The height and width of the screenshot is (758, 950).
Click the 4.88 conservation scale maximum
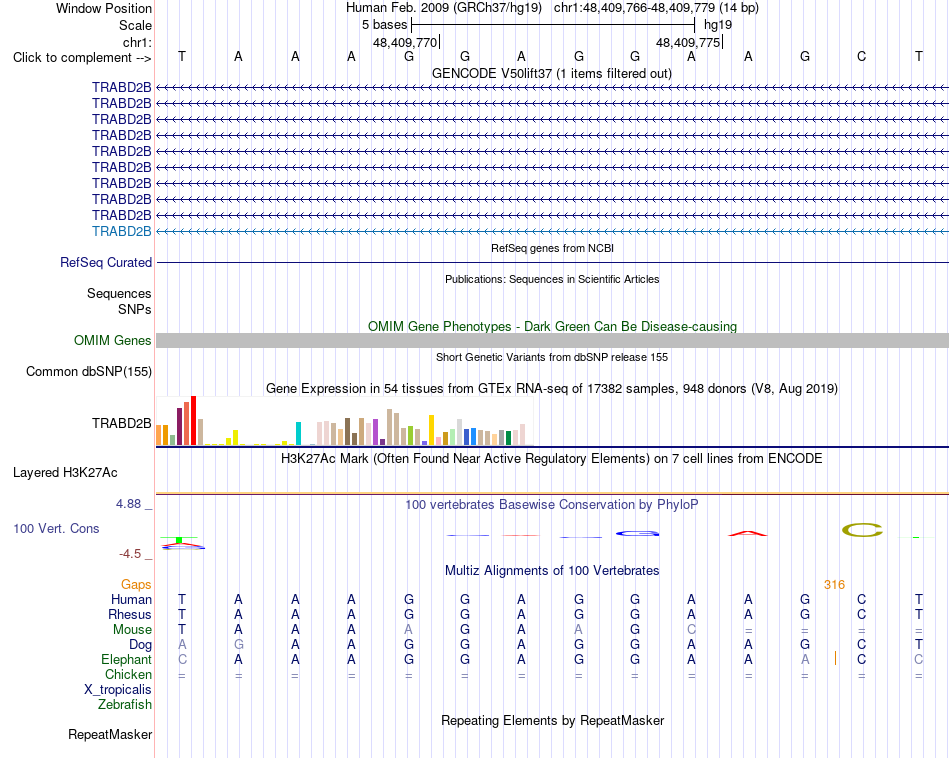pyautogui.click(x=128, y=504)
